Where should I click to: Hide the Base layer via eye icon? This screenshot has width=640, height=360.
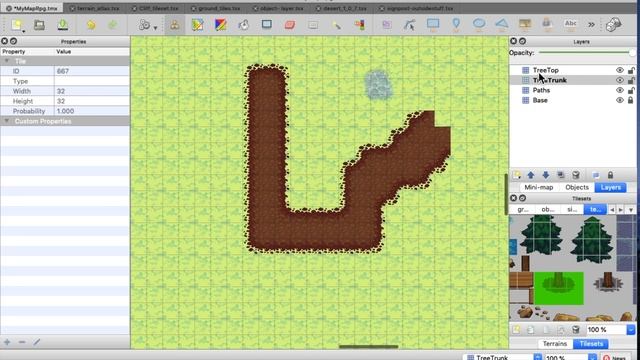[620, 100]
